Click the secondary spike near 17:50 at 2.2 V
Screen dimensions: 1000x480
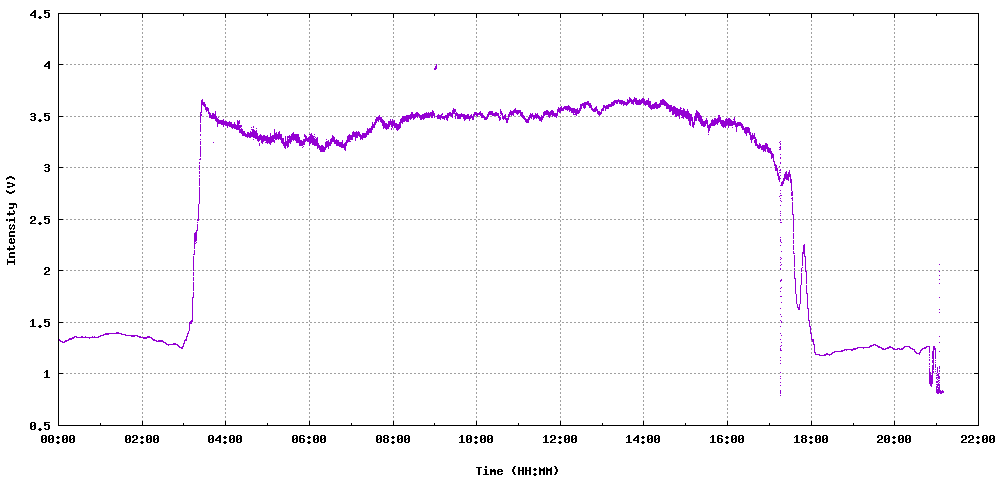804,245
